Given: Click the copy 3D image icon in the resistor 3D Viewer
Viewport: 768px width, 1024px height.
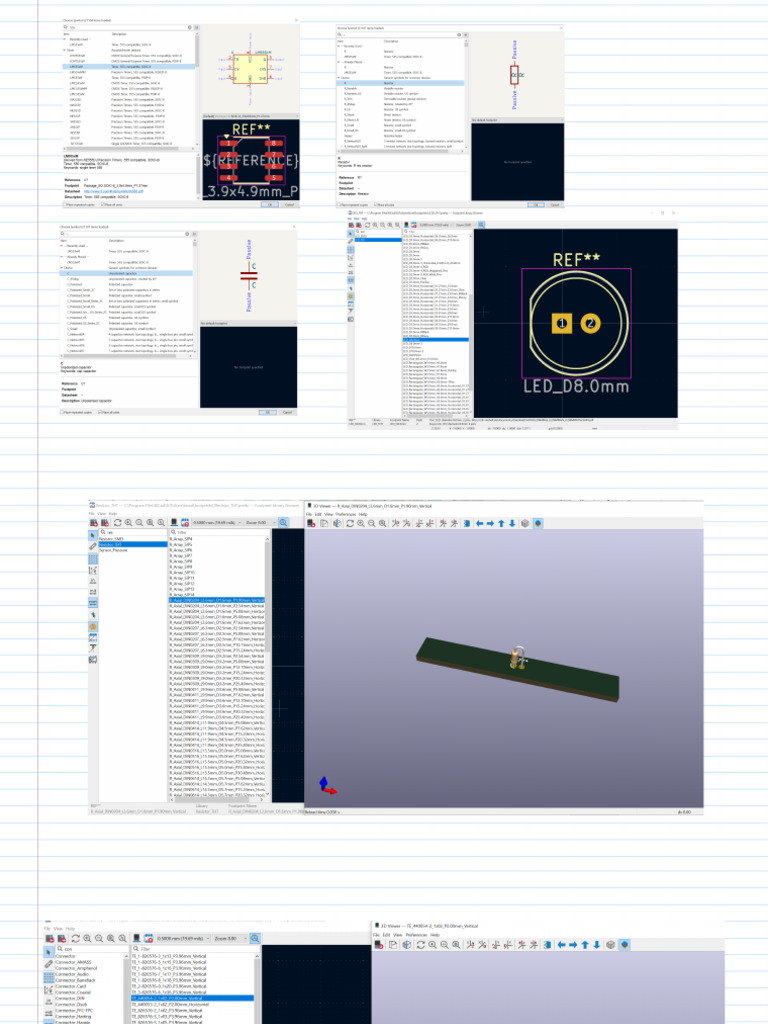Looking at the screenshot, I should (x=324, y=523).
